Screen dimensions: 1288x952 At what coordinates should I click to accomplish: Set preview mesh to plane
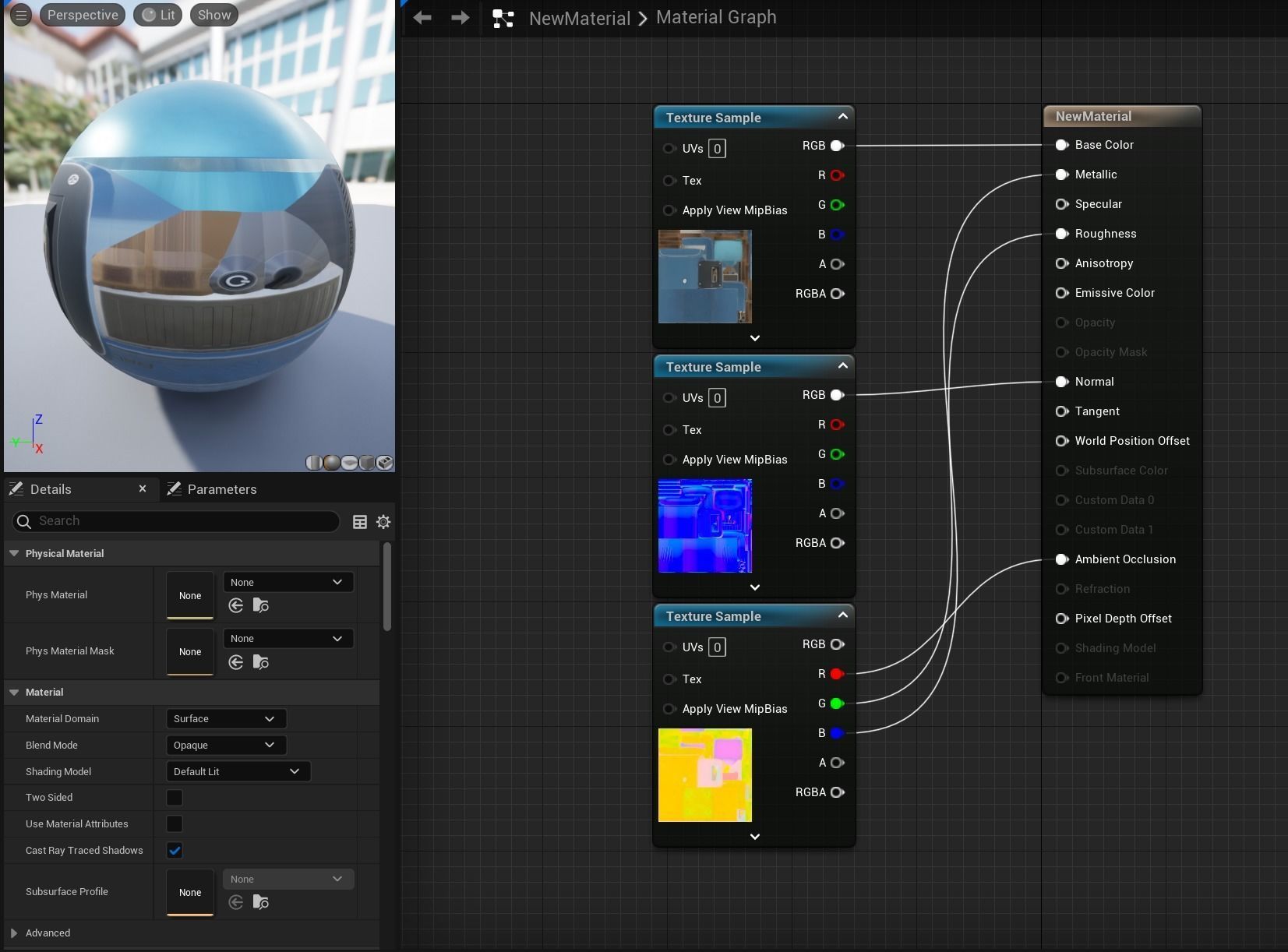(350, 463)
